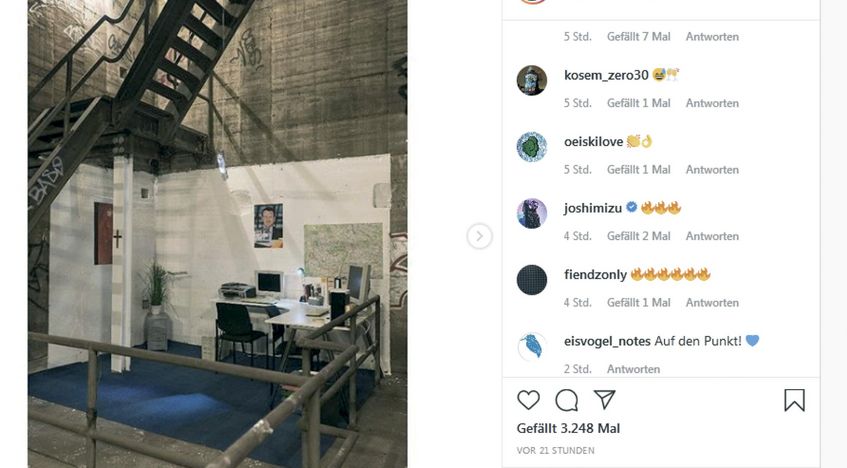The height and width of the screenshot is (468, 847).
Task: Reply to kosem_zero30 via Antworten
Action: pos(712,103)
